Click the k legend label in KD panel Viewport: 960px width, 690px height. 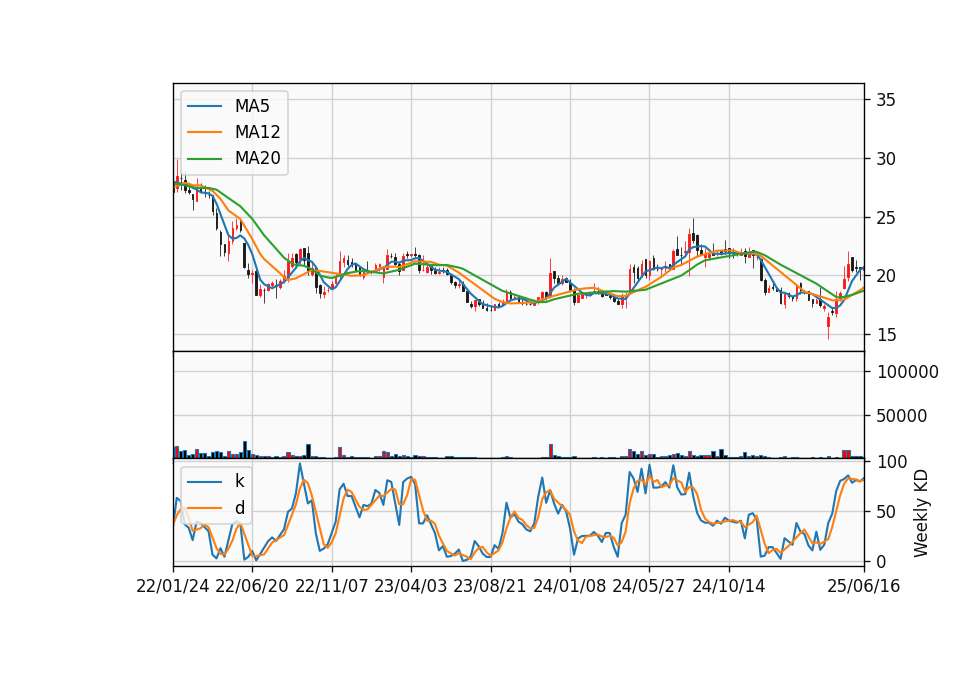point(239,481)
